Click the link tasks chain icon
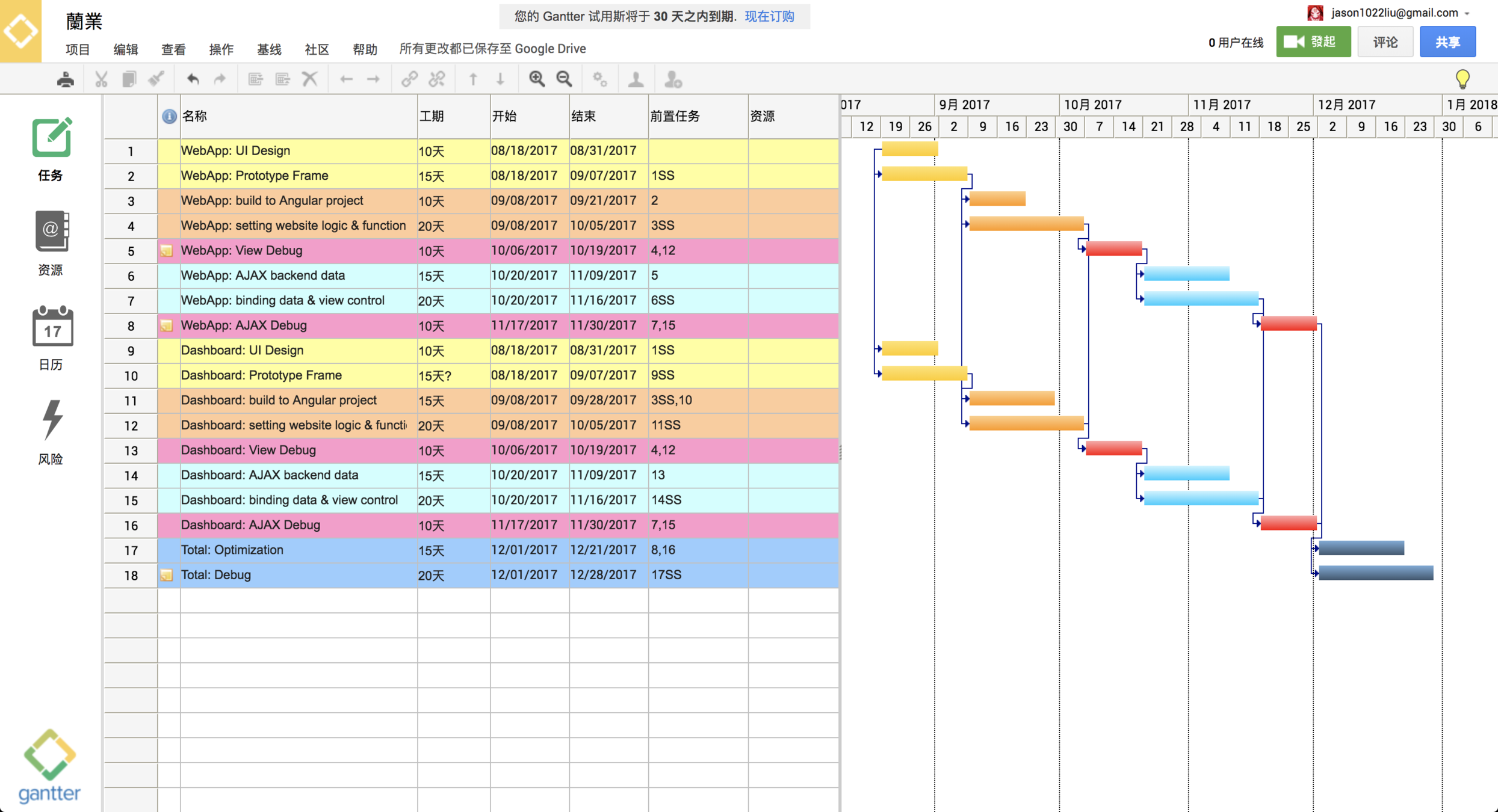 pyautogui.click(x=409, y=79)
